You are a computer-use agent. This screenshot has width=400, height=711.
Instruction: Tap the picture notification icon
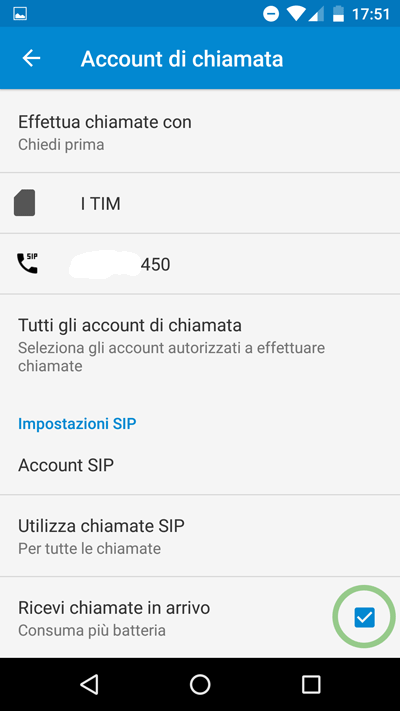point(20,14)
